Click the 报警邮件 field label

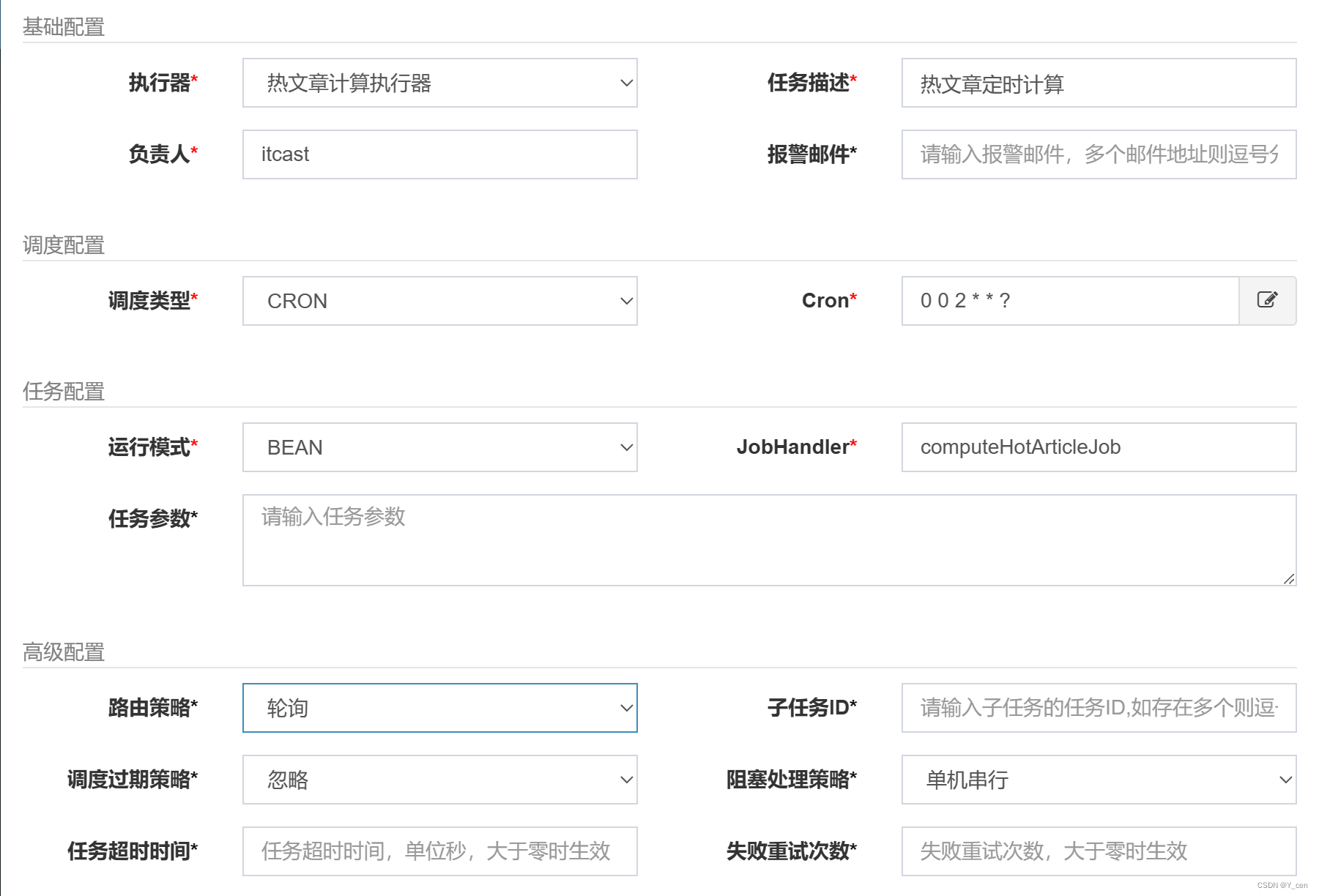pos(812,154)
